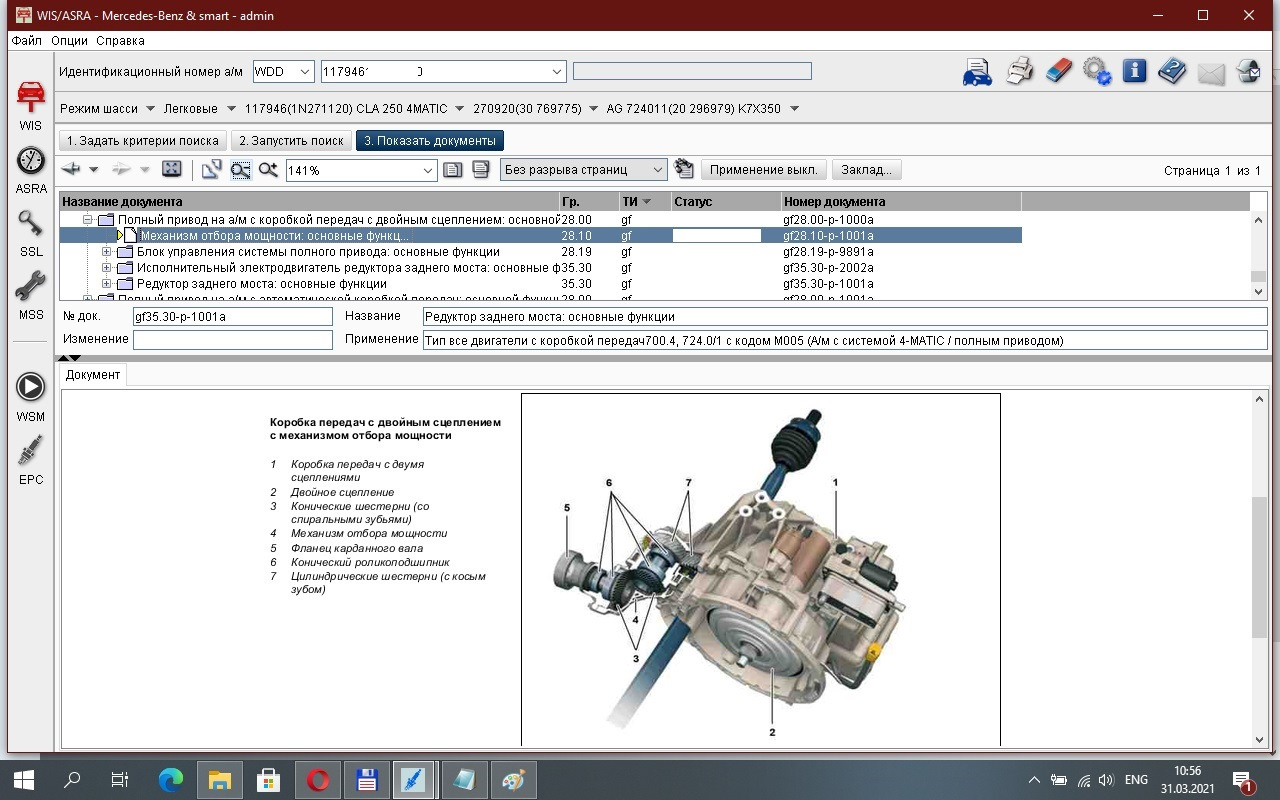The width and height of the screenshot is (1280, 800).
Task: Open Microsoft Edge from taskbar
Action: (x=171, y=780)
